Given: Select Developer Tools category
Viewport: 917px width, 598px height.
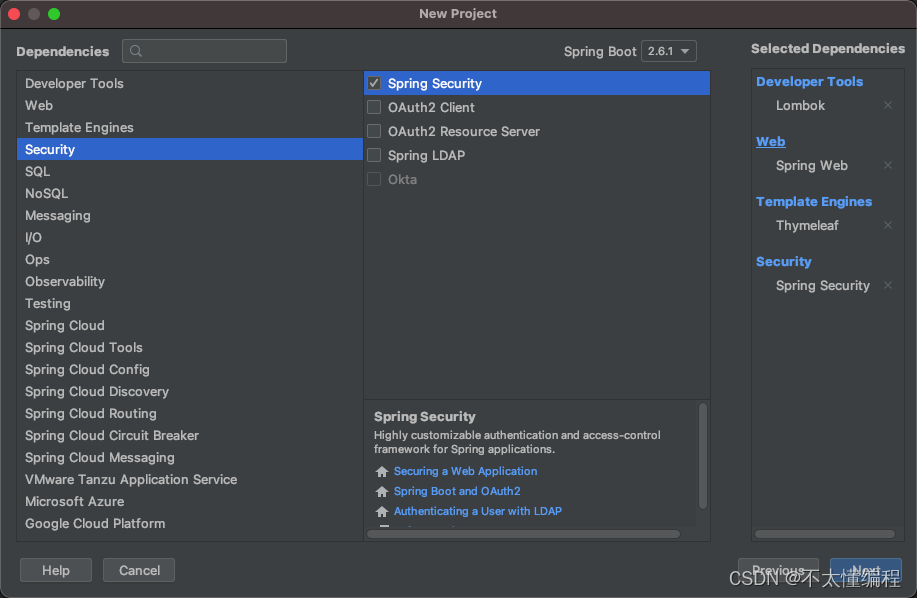Looking at the screenshot, I should (x=190, y=84).
